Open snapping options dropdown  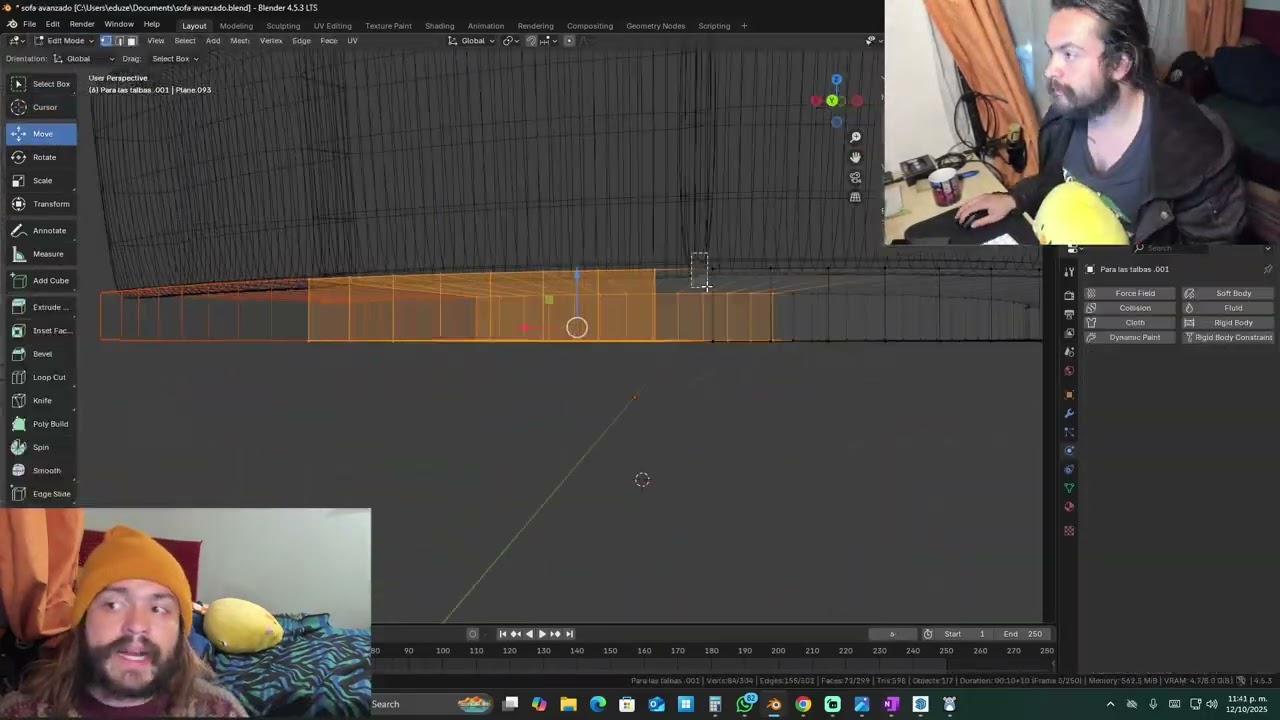546,41
